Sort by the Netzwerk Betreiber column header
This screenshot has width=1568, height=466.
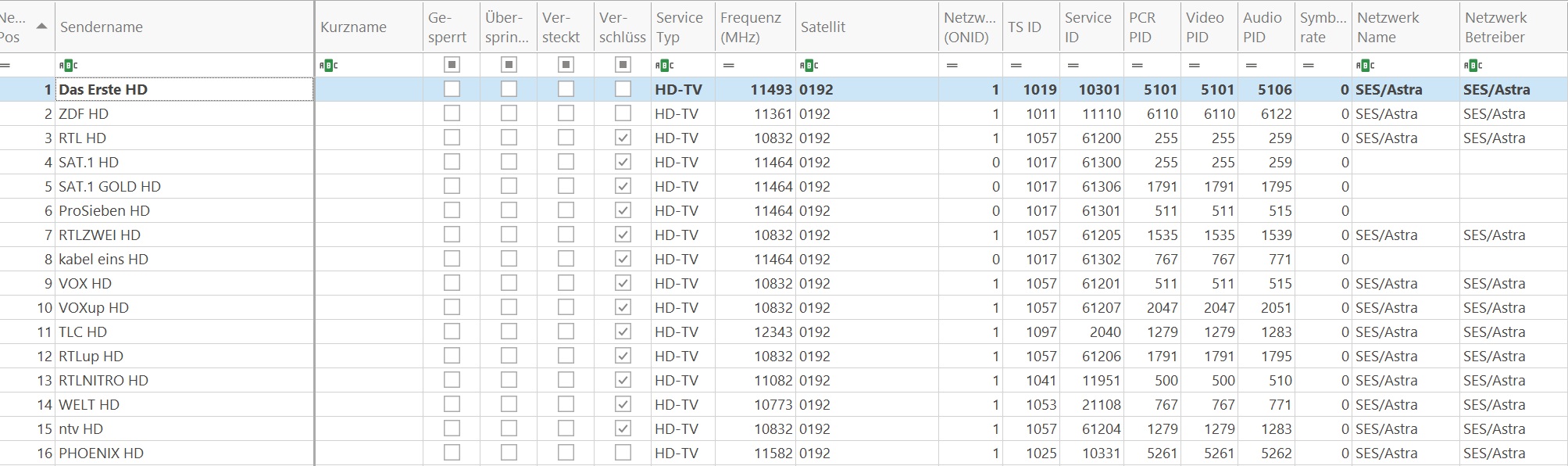pos(1513,27)
